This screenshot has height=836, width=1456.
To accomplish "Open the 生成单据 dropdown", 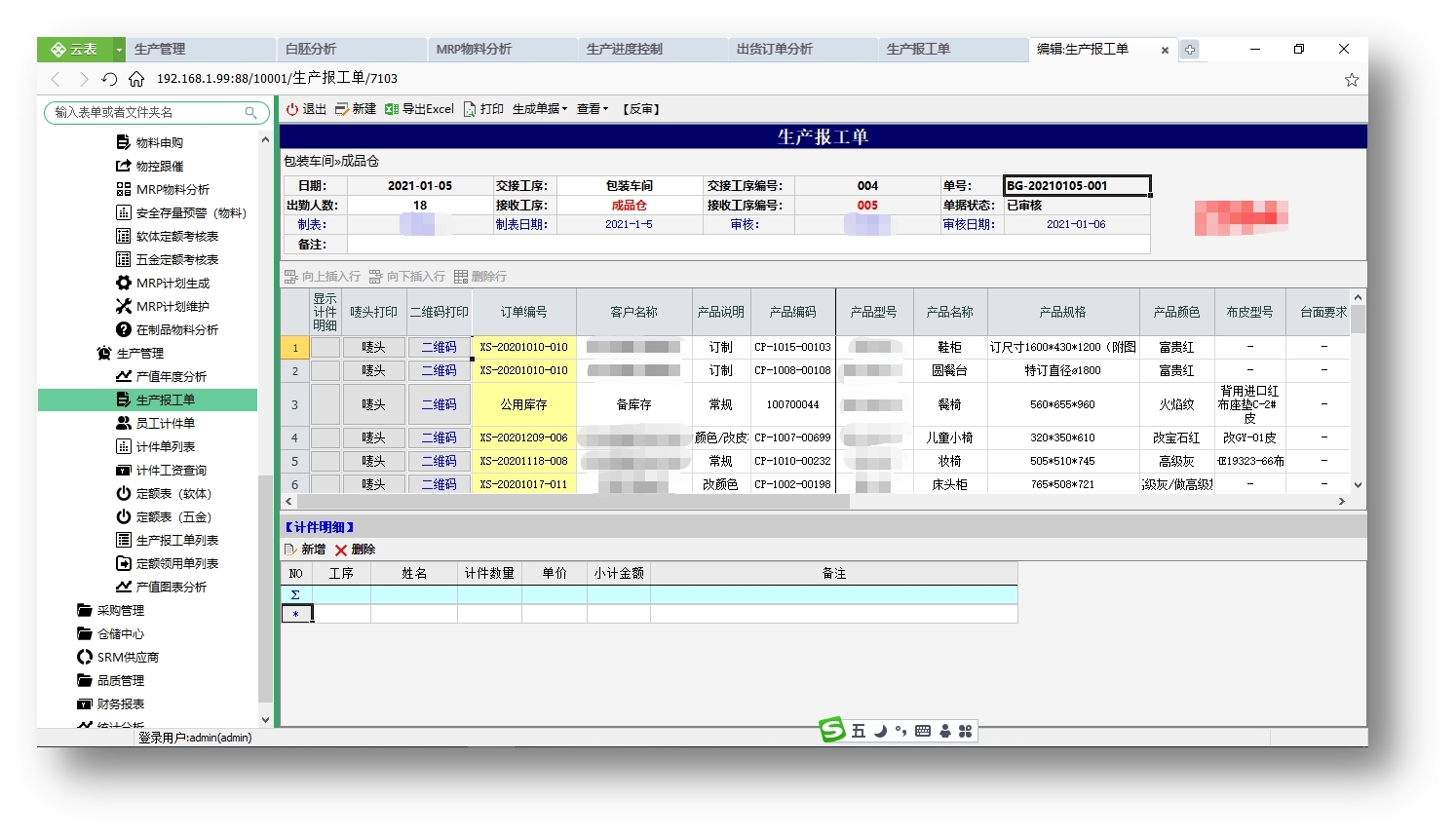I will coord(540,109).
